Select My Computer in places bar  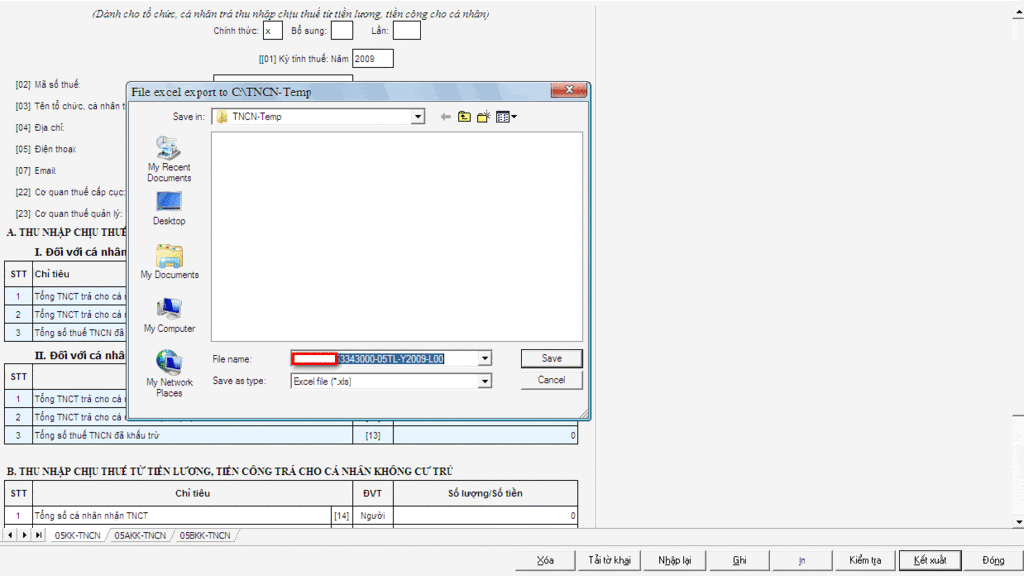coord(169,315)
